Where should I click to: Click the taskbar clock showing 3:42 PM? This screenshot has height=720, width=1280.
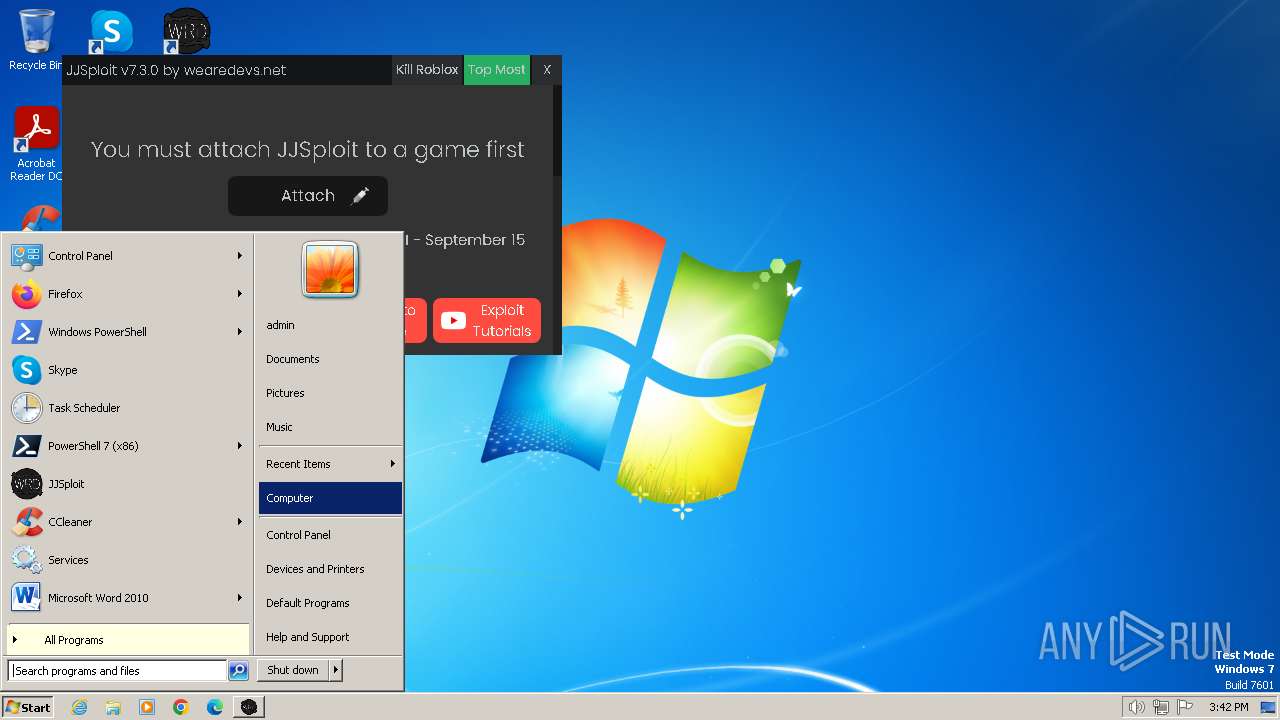[x=1228, y=707]
